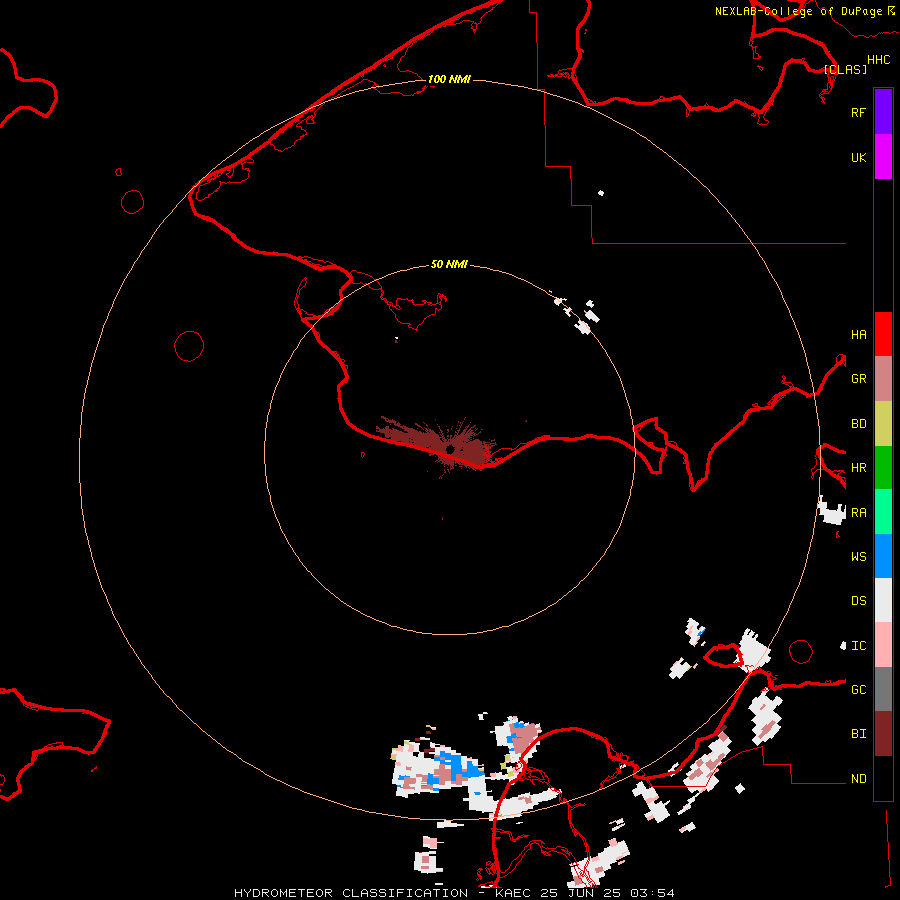
Task: Click the ND black legend swatch
Action: [x=883, y=778]
